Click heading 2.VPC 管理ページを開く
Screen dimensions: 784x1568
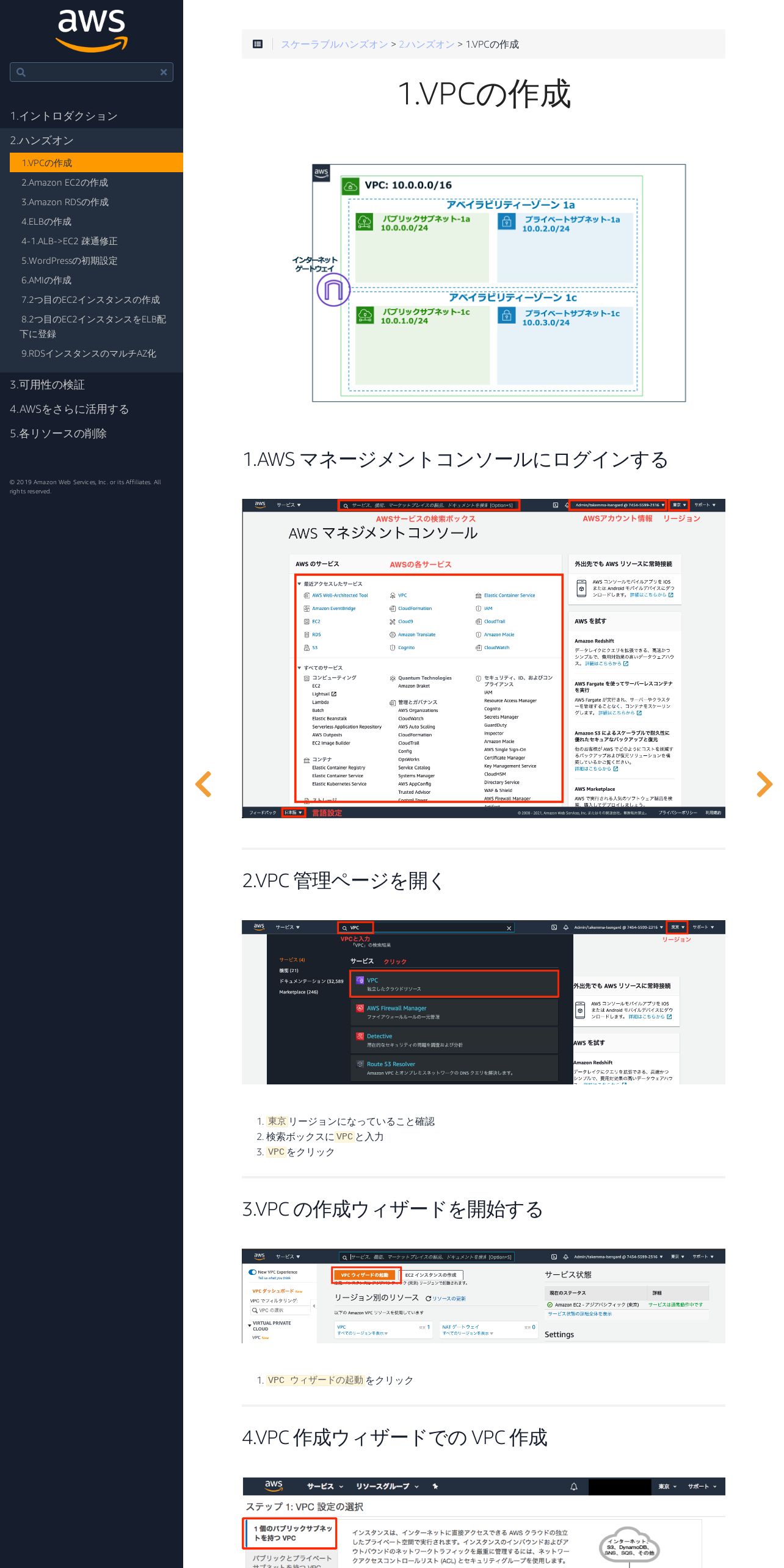tap(343, 880)
